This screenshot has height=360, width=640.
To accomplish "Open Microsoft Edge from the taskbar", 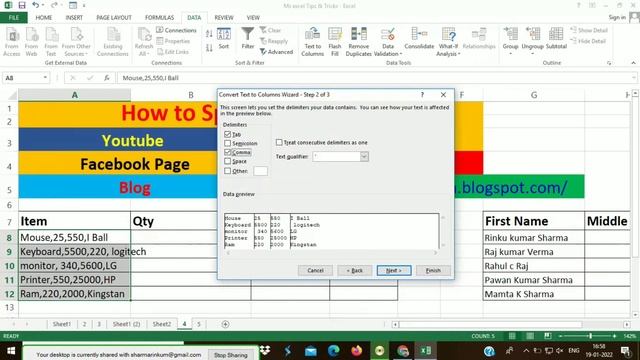I will pos(333,351).
